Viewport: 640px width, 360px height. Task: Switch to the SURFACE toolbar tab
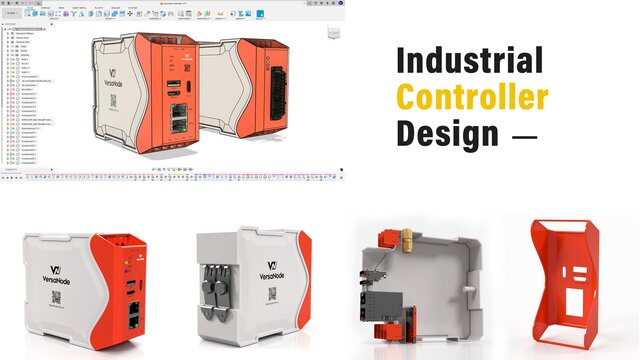(46, 8)
